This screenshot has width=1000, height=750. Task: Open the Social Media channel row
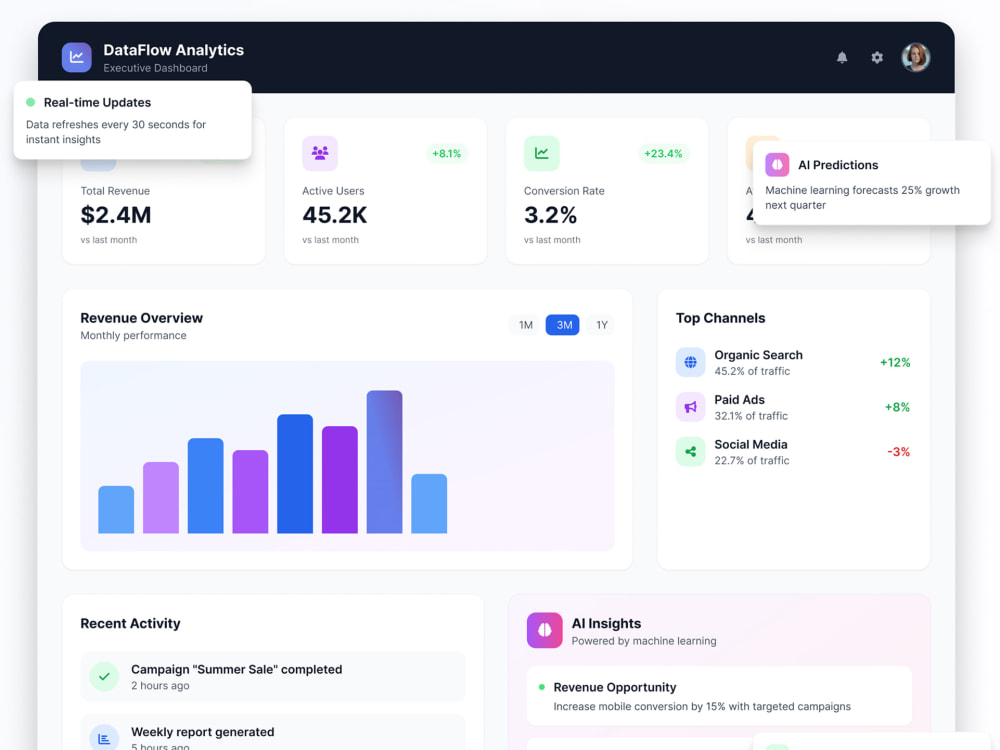(x=793, y=452)
